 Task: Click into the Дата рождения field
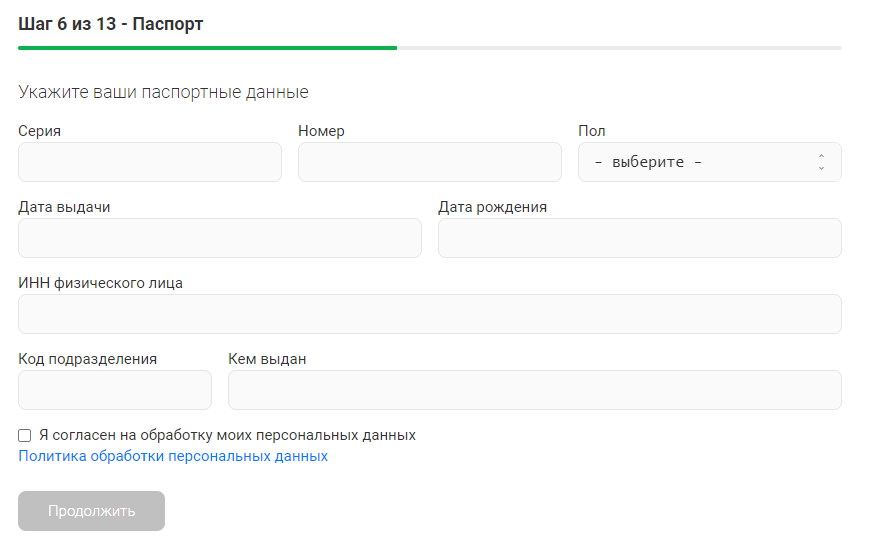(640, 238)
